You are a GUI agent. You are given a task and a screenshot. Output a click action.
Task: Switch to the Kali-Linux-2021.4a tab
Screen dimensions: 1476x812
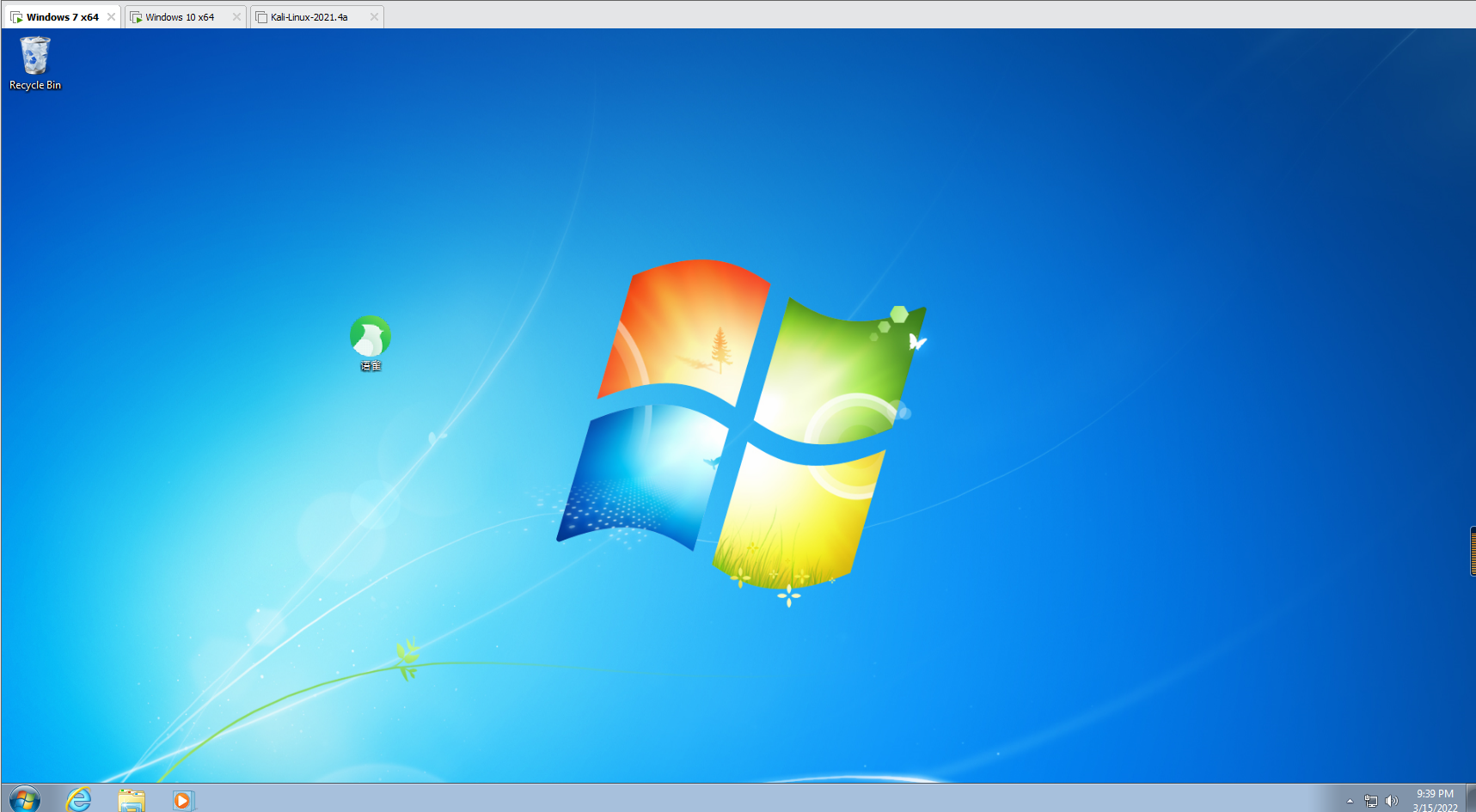pos(309,17)
